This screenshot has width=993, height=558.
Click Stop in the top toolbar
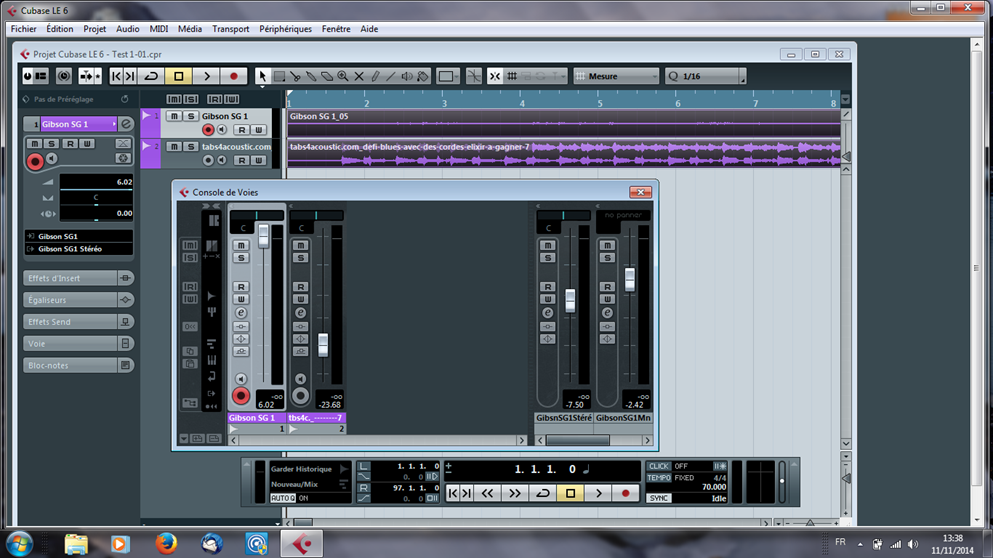tap(179, 76)
